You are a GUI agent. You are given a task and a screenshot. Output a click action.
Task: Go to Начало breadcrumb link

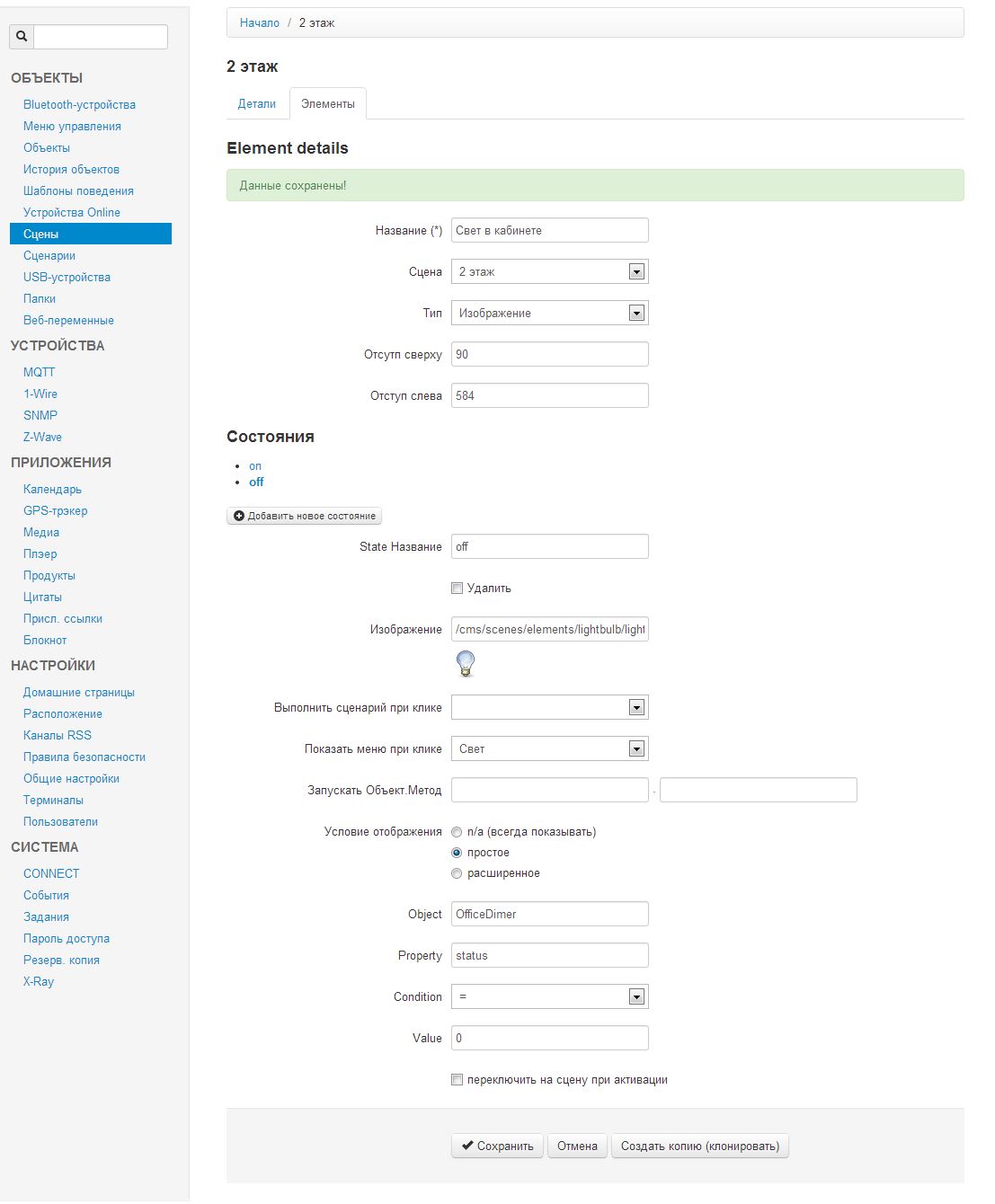pos(260,23)
